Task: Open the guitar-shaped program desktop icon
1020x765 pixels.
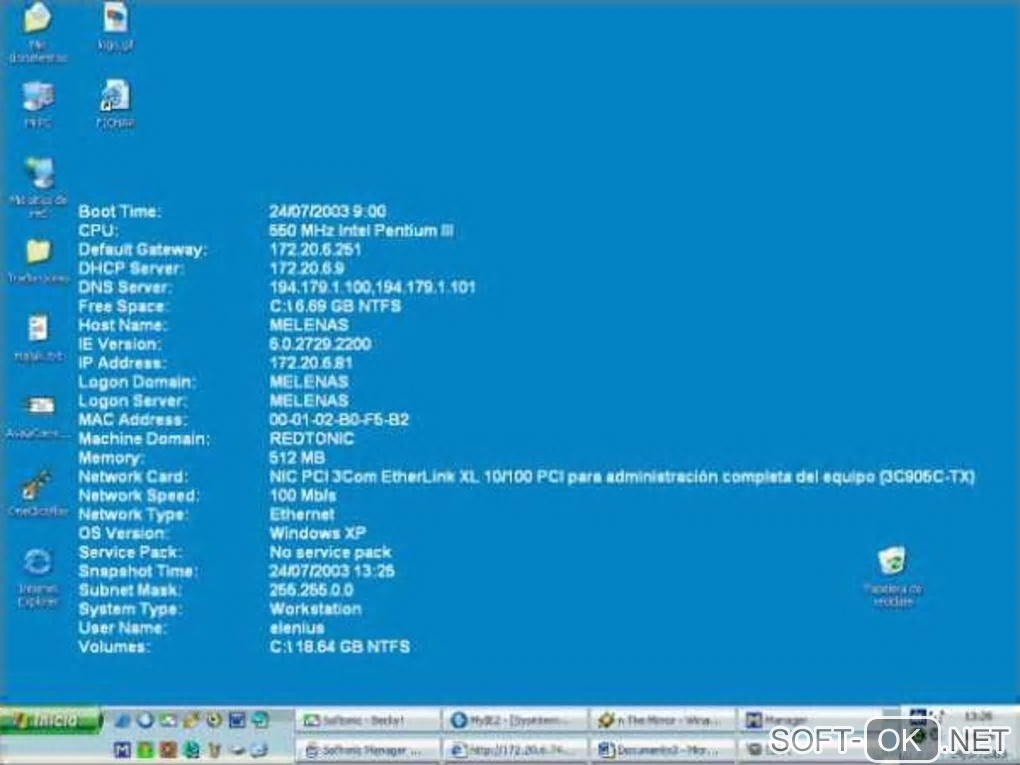Action: 36,485
